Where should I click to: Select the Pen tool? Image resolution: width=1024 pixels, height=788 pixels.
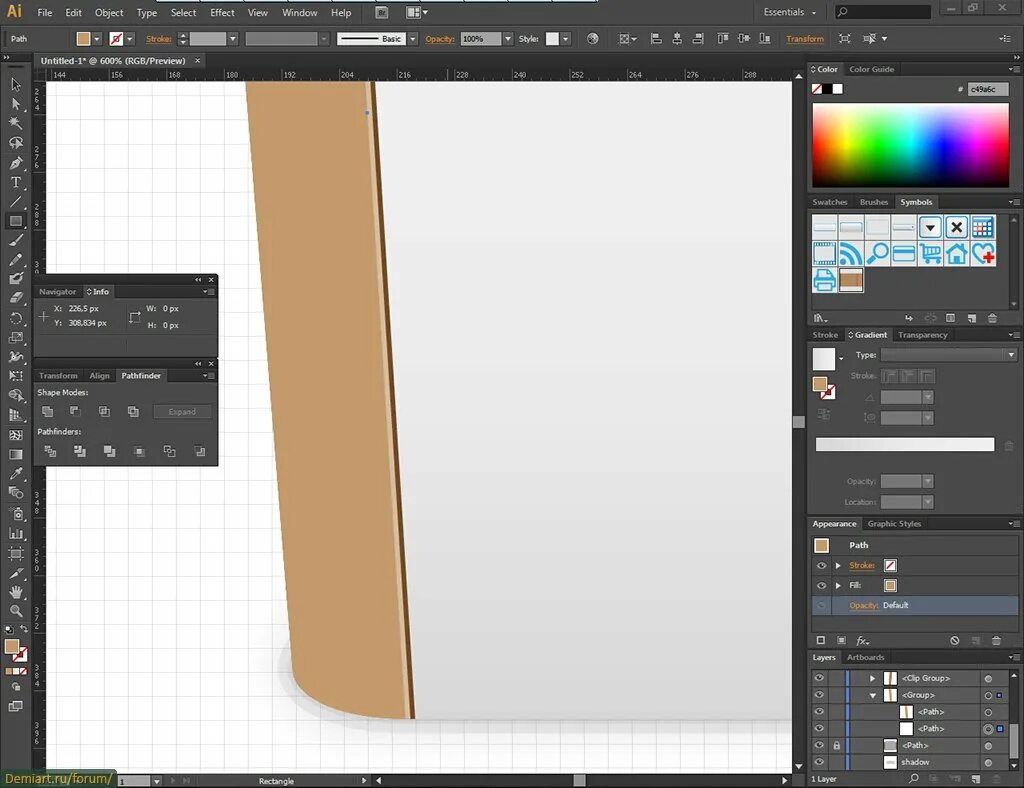[16, 163]
